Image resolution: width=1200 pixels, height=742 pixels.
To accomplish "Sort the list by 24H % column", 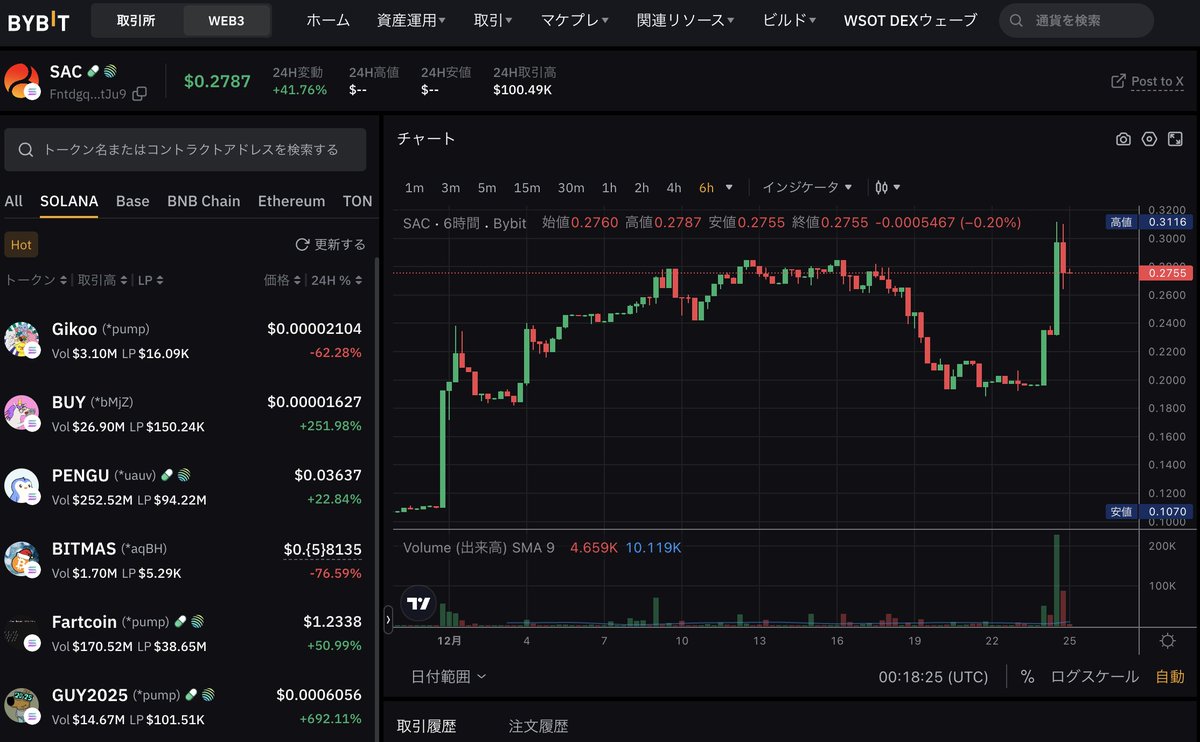I will click(337, 280).
